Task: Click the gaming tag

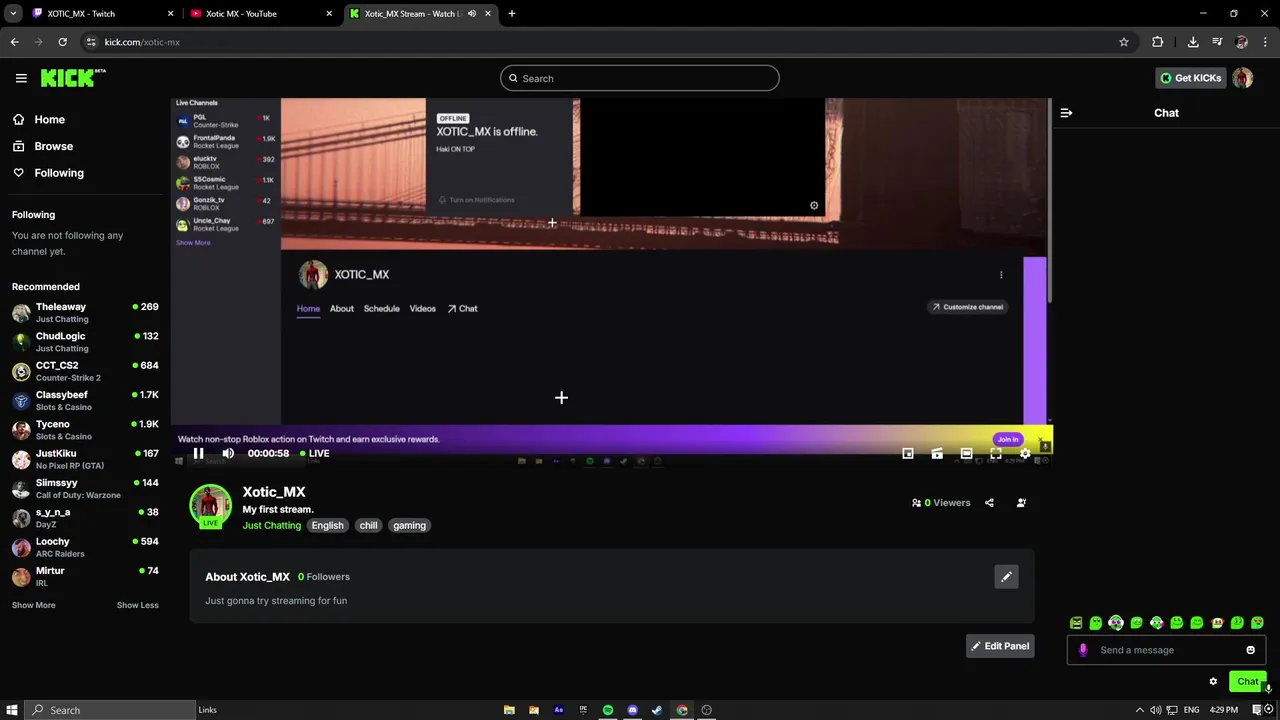Action: point(409,525)
